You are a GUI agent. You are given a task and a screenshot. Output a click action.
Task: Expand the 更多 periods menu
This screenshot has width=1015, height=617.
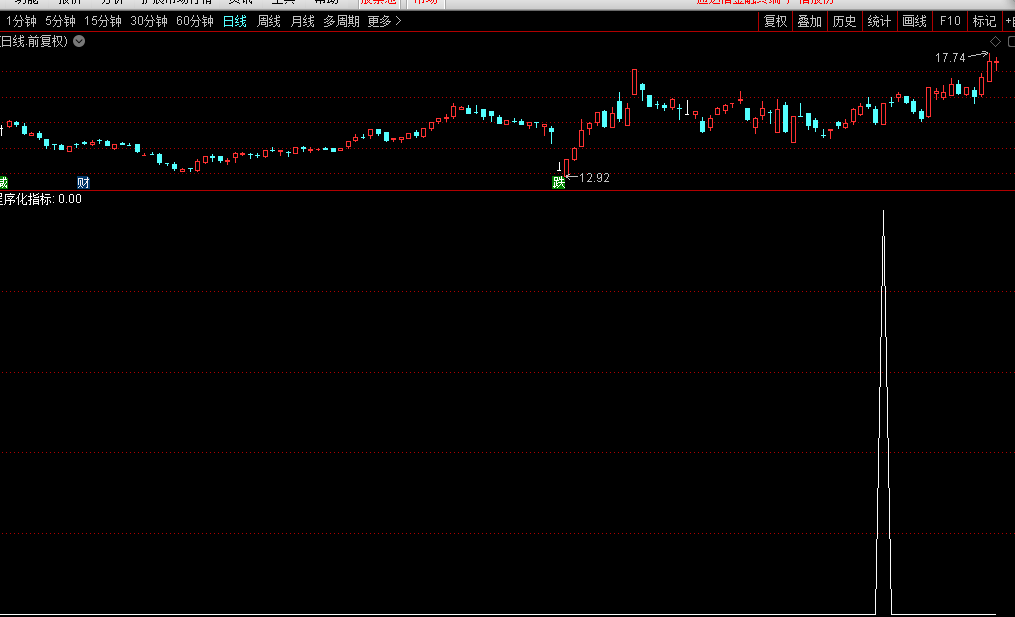384,21
